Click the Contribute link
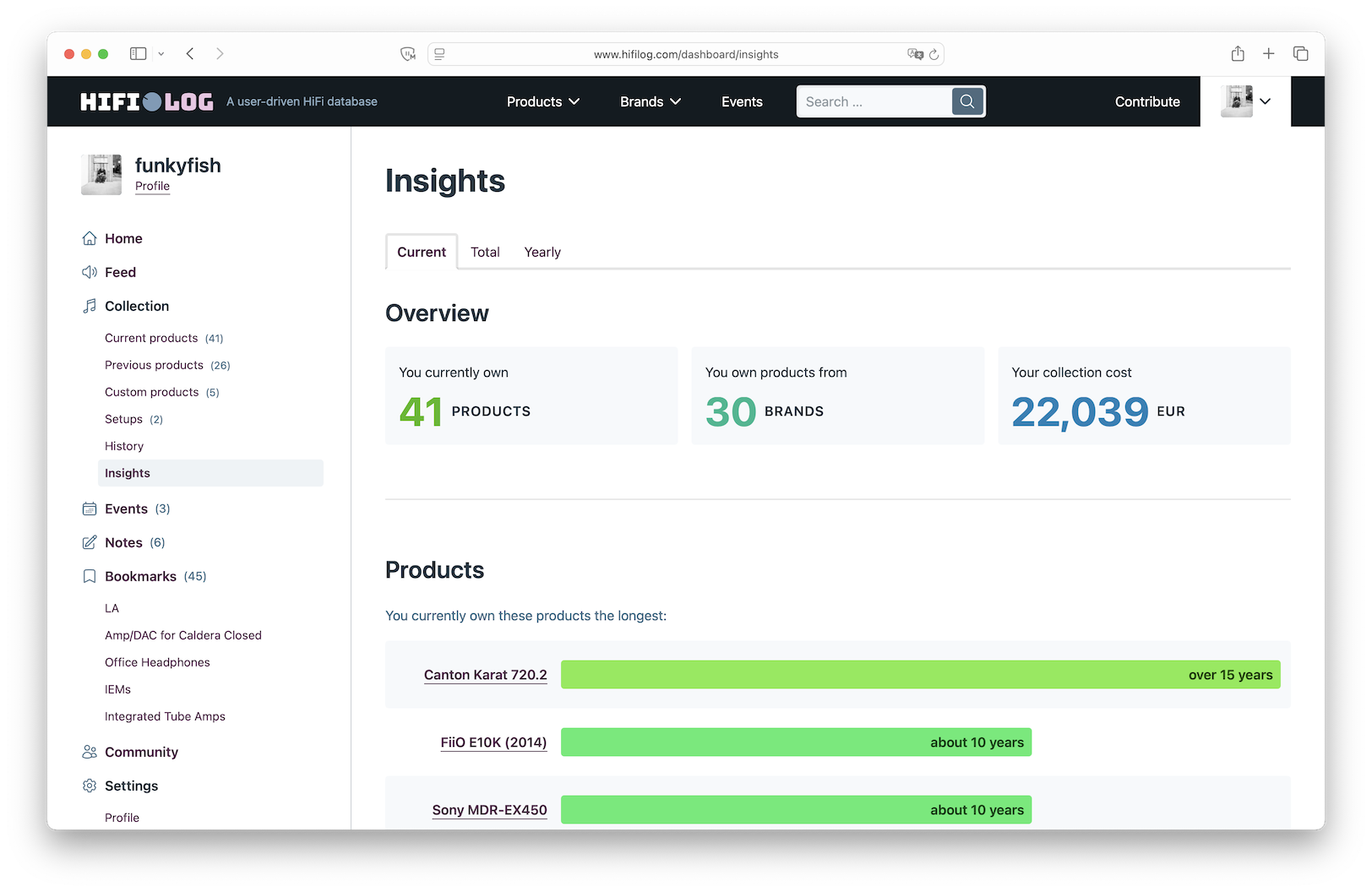Screen dimensions: 1372x892 click(1147, 101)
